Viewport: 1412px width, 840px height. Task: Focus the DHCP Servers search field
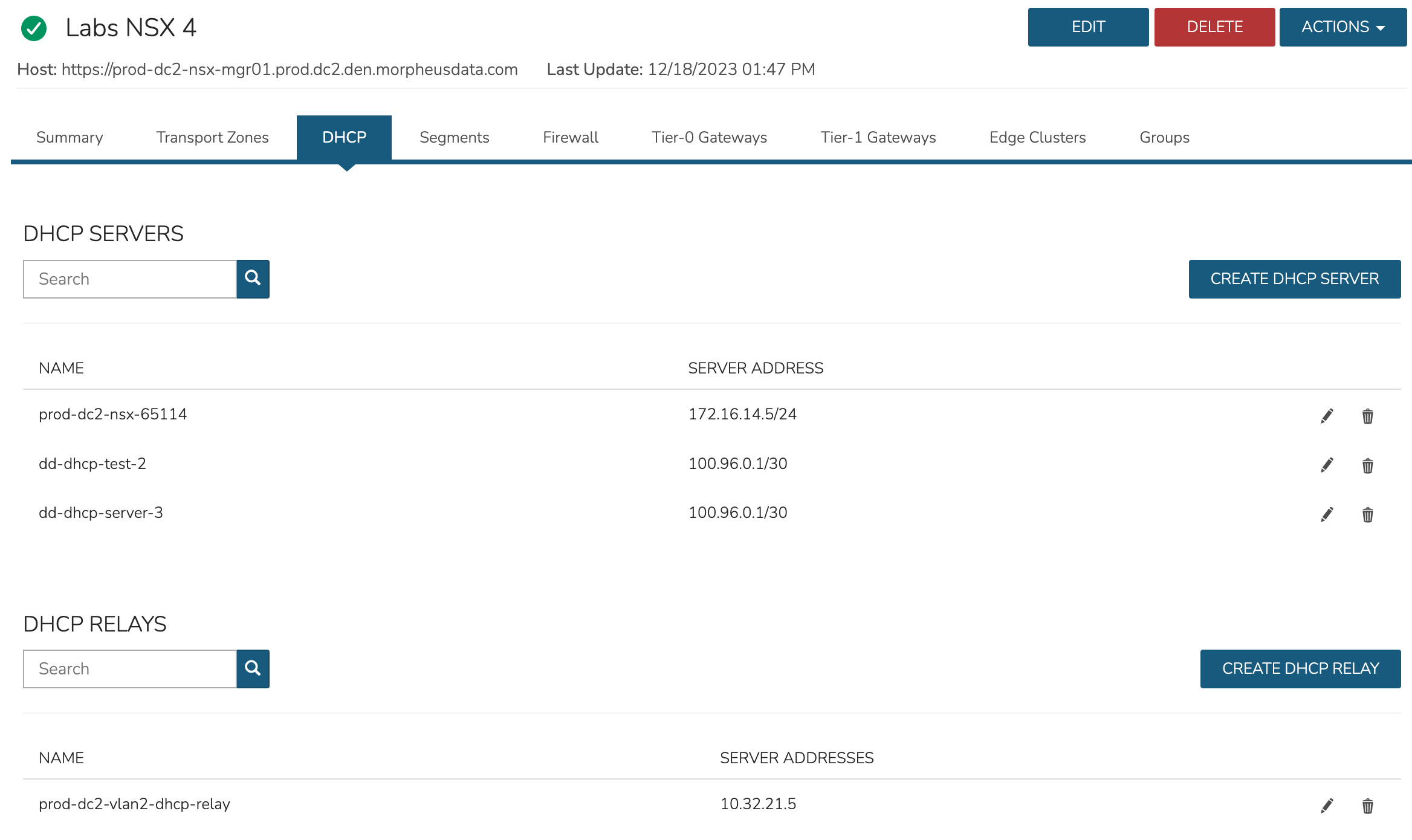tap(129, 279)
